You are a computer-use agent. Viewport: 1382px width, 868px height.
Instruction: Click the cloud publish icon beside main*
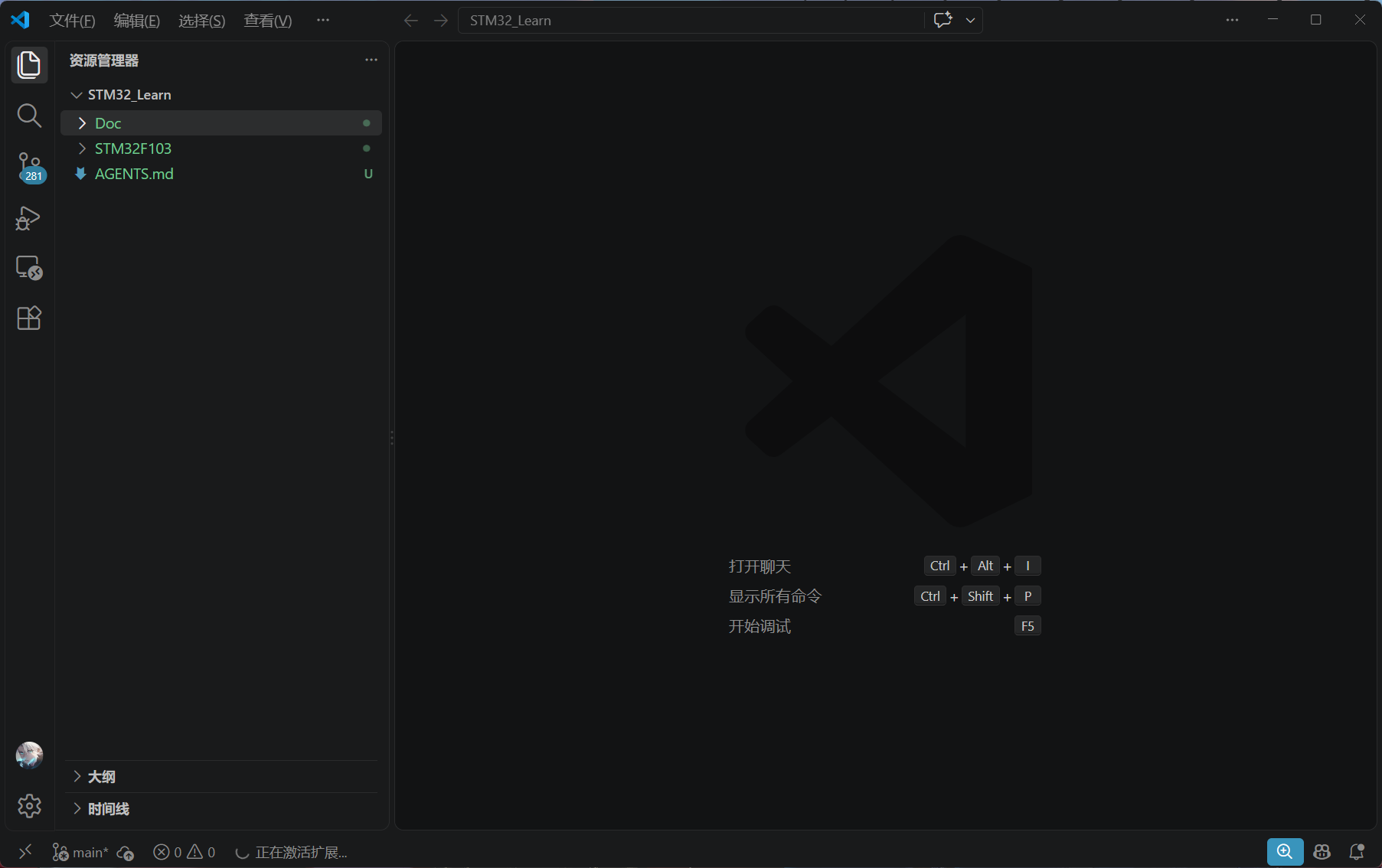126,853
